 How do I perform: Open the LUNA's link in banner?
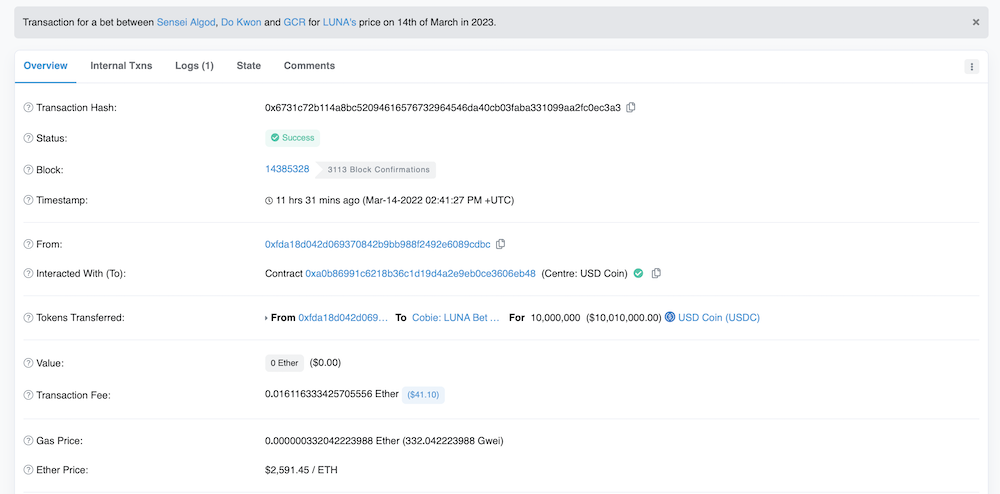(x=339, y=22)
